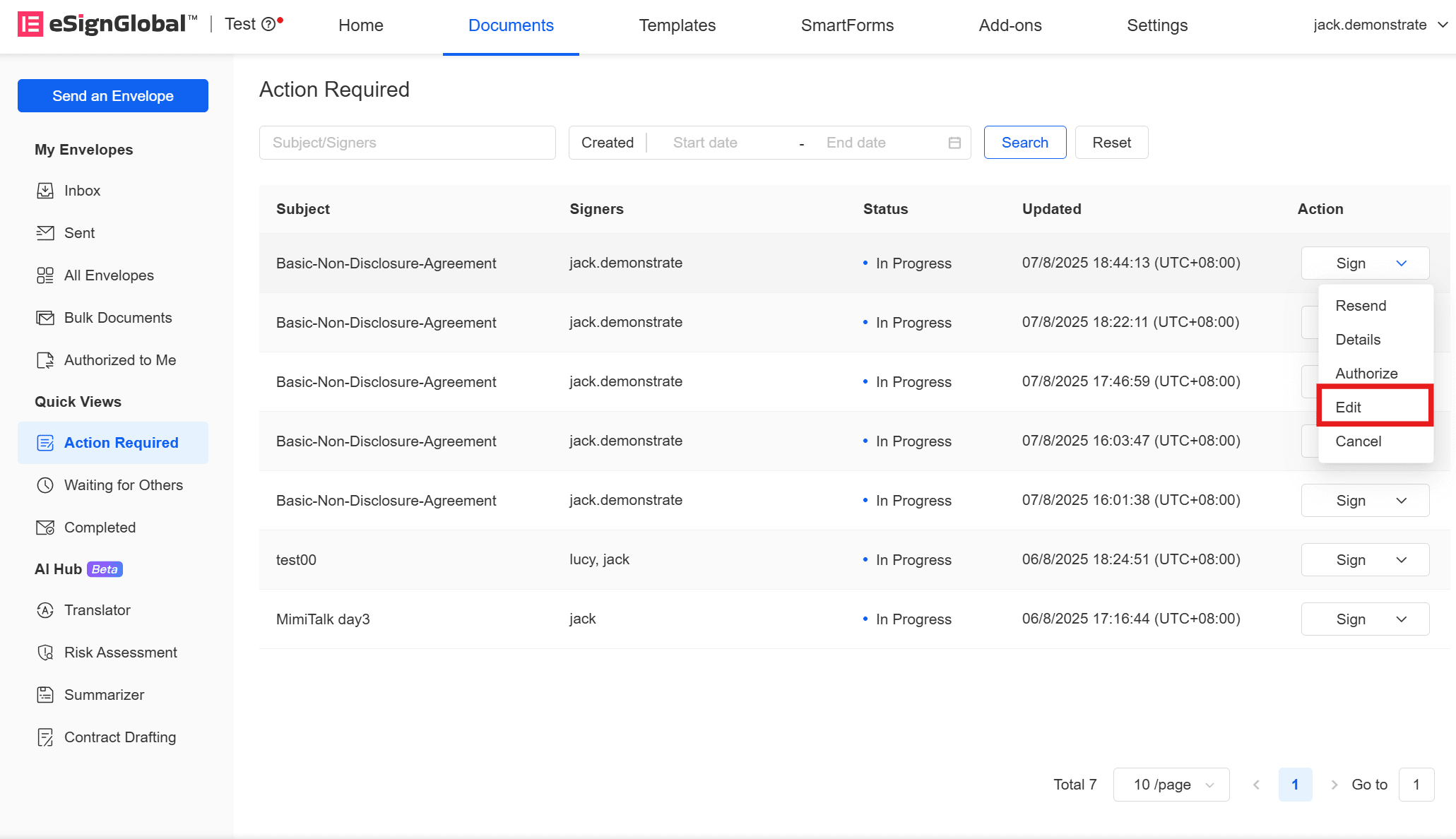
Task: Select Resend in the dropdown menu
Action: click(x=1361, y=306)
